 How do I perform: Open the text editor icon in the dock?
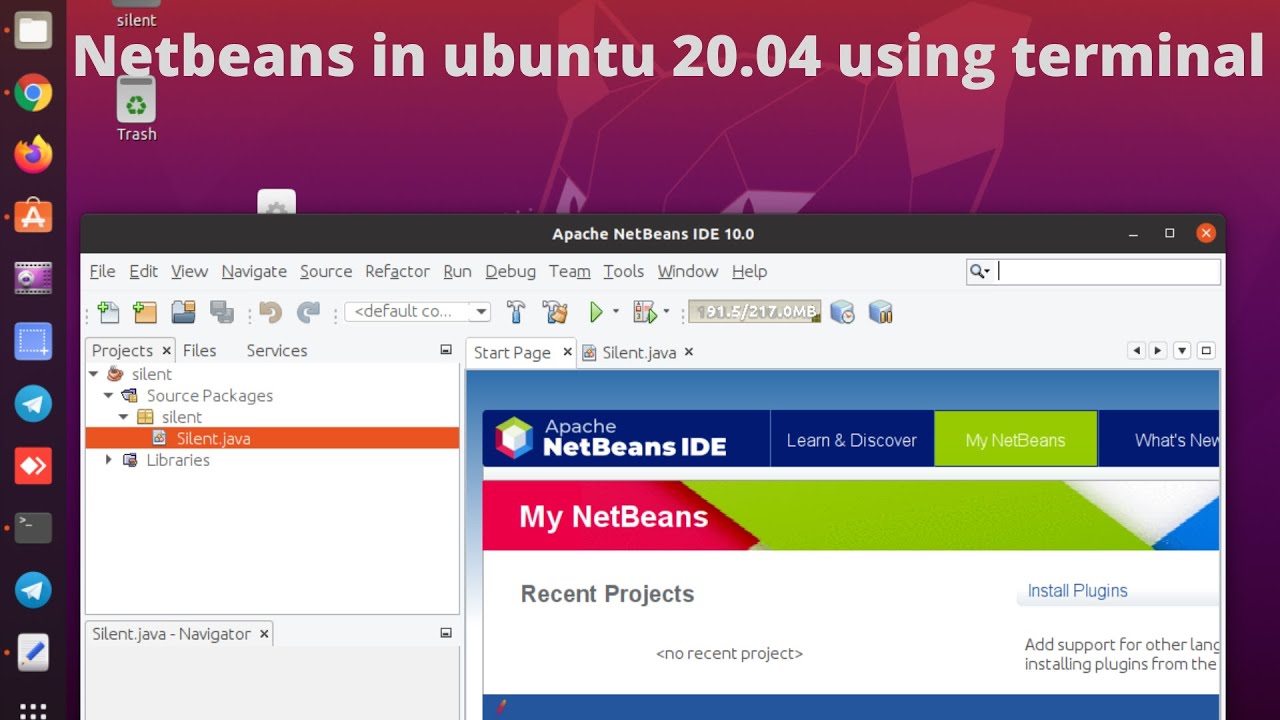[33, 652]
